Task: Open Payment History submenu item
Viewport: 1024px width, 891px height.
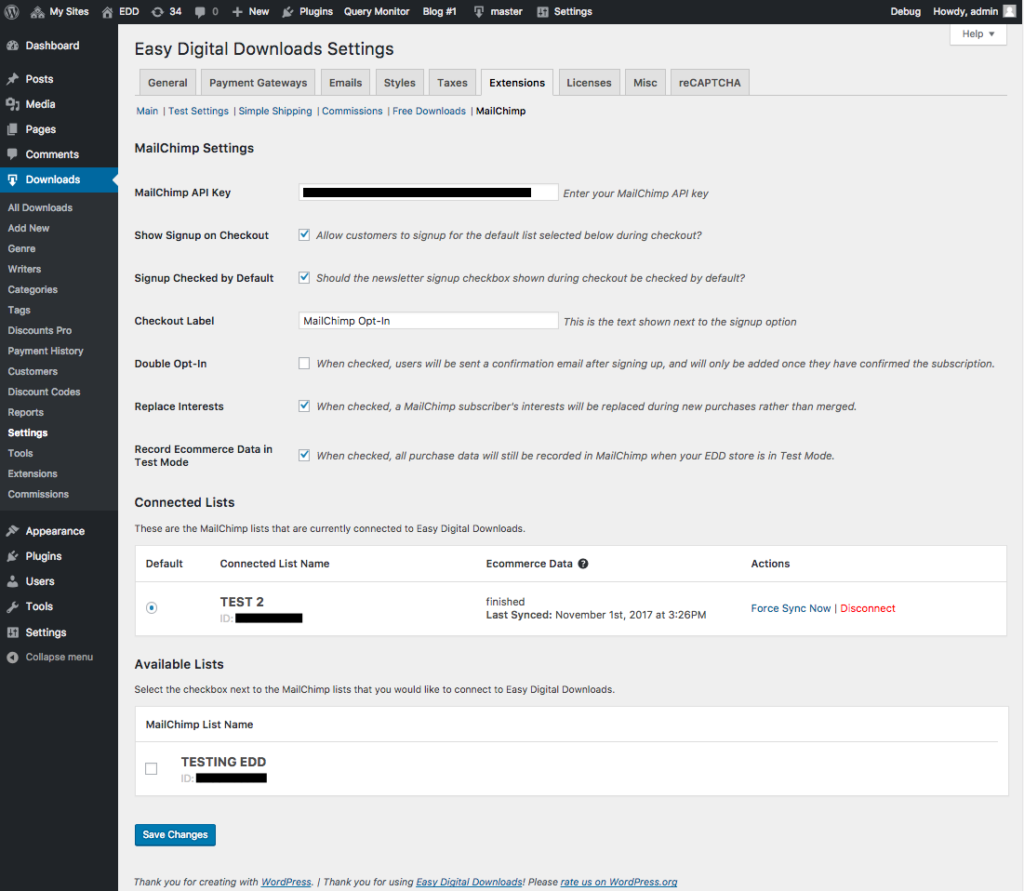Action: pos(46,351)
